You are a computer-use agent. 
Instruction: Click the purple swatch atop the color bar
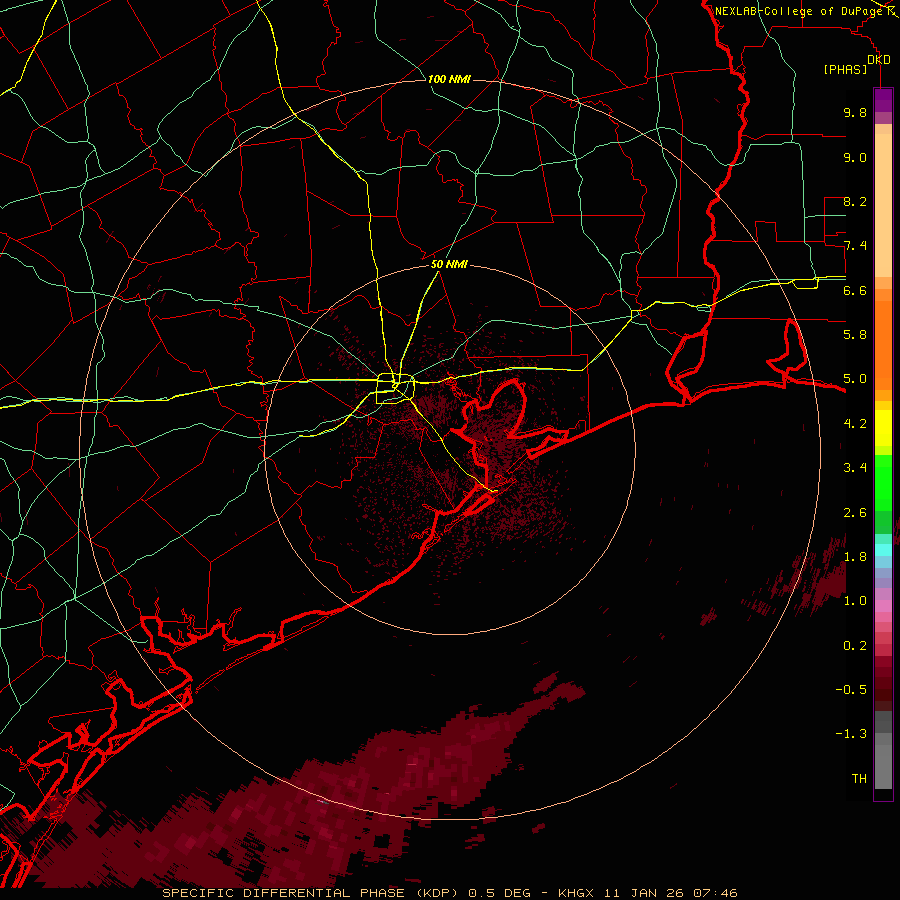(x=883, y=101)
